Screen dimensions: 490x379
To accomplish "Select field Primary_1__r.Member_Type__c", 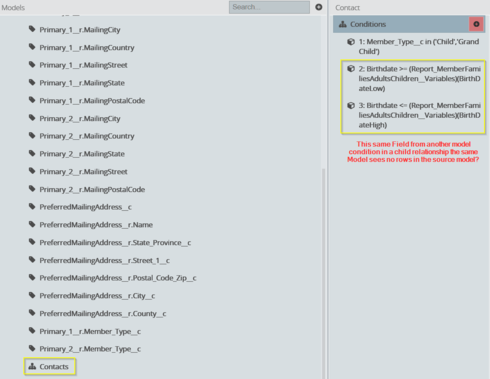I will click(x=90, y=331).
